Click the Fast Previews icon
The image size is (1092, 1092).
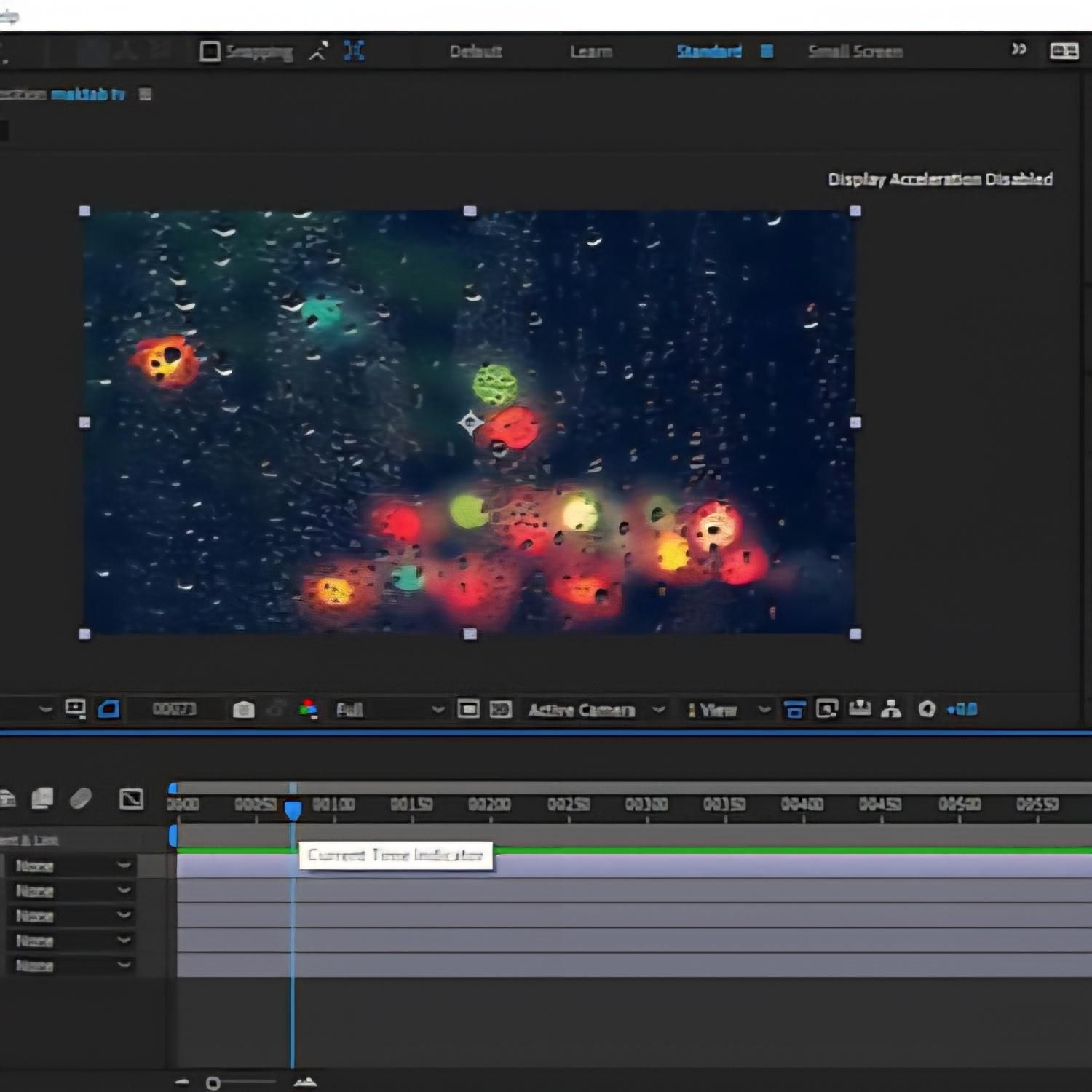[827, 708]
